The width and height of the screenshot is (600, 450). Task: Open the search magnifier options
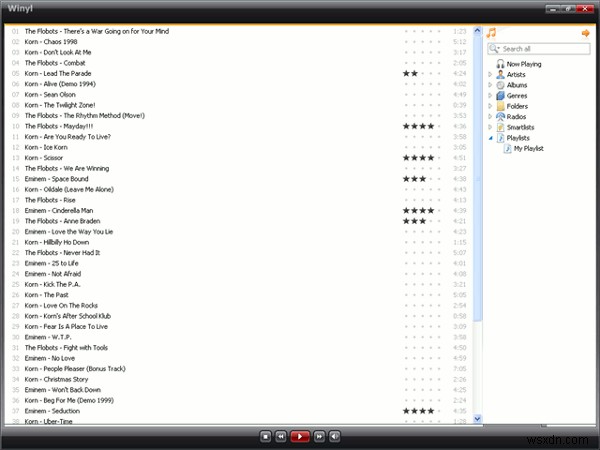point(494,49)
